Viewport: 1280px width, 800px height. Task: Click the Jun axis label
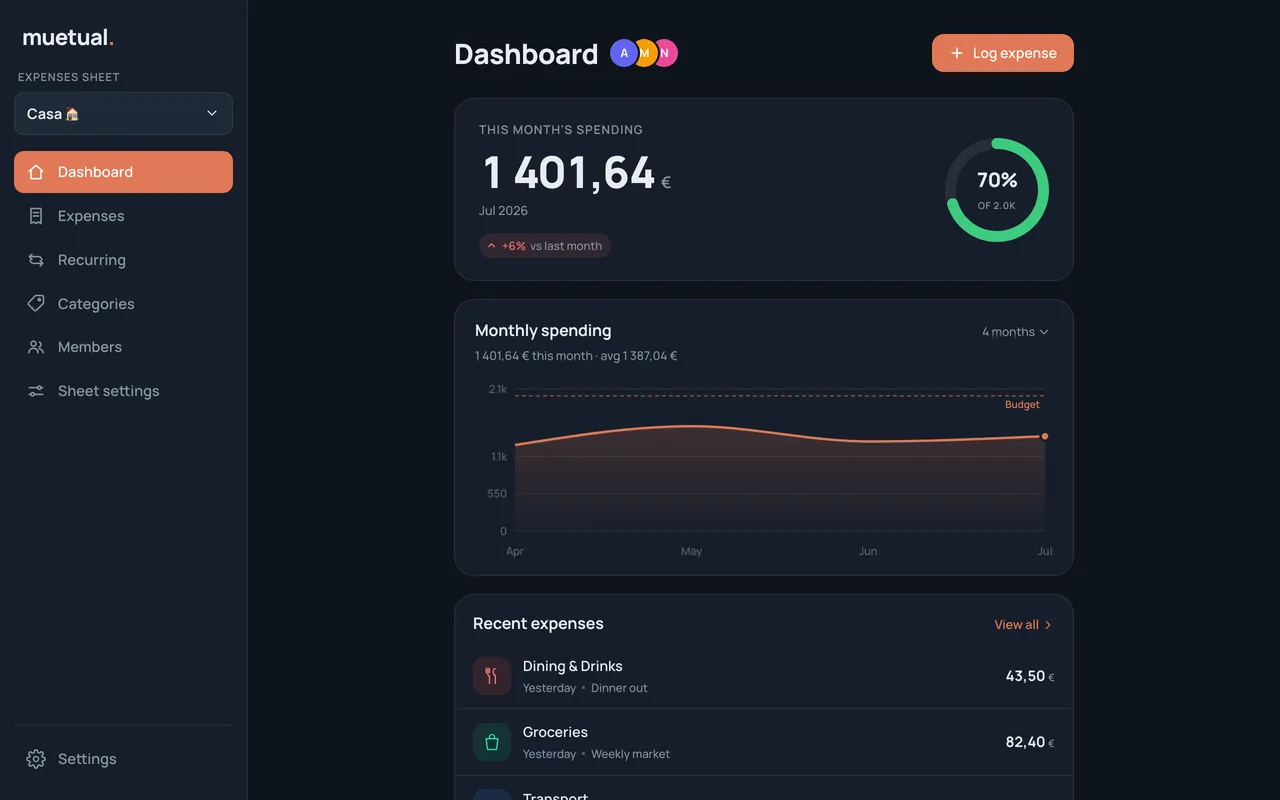868,551
